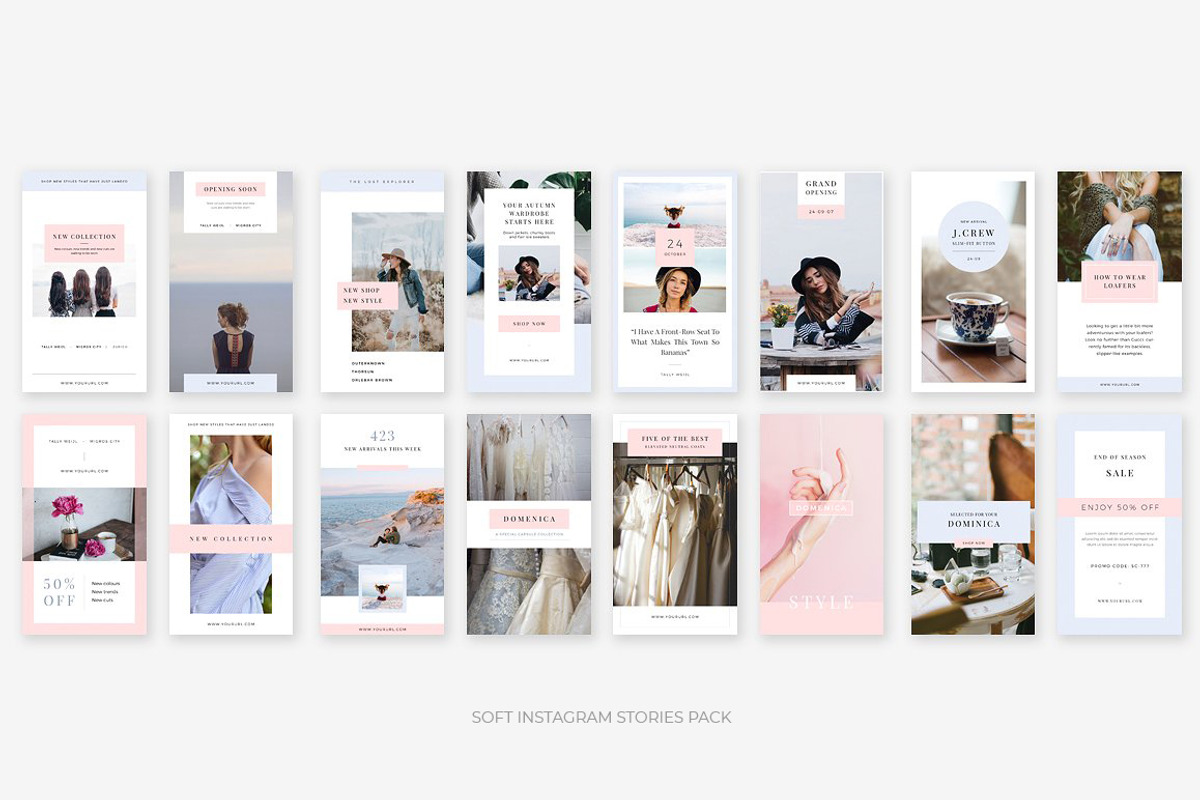Click the OPENING SOON header label
The height and width of the screenshot is (800, 1200).
[x=230, y=189]
